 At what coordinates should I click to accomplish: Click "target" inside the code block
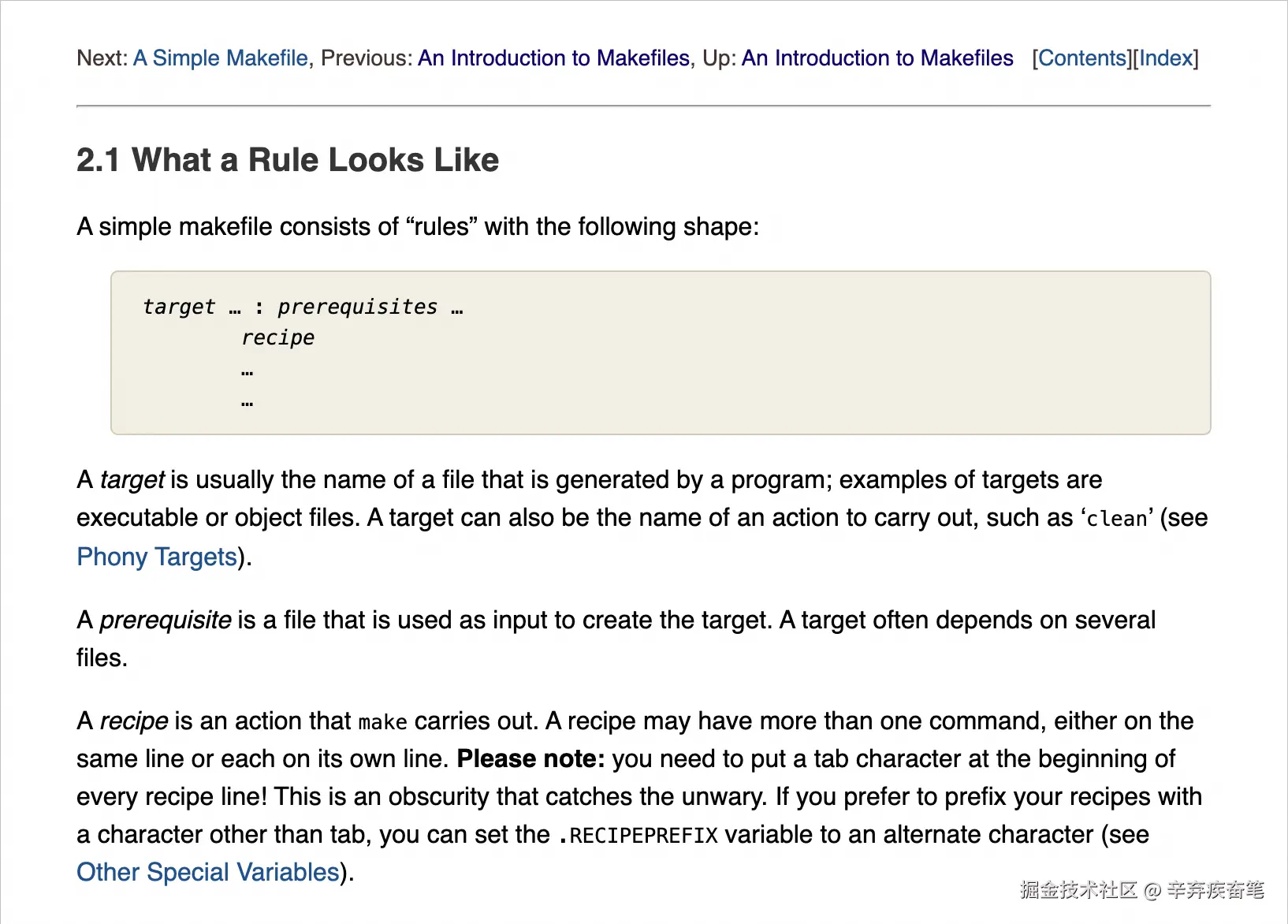coord(179,307)
